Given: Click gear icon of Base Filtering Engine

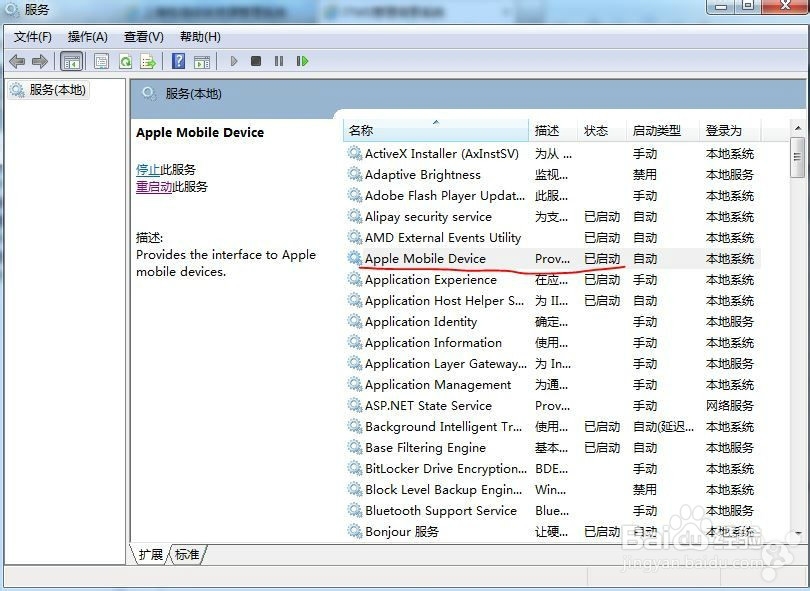Looking at the screenshot, I should (x=354, y=447).
